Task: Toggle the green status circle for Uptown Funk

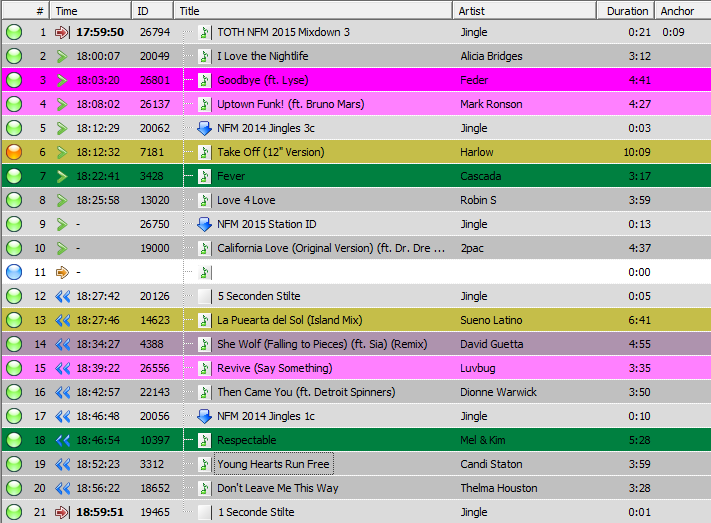Action: [x=14, y=104]
